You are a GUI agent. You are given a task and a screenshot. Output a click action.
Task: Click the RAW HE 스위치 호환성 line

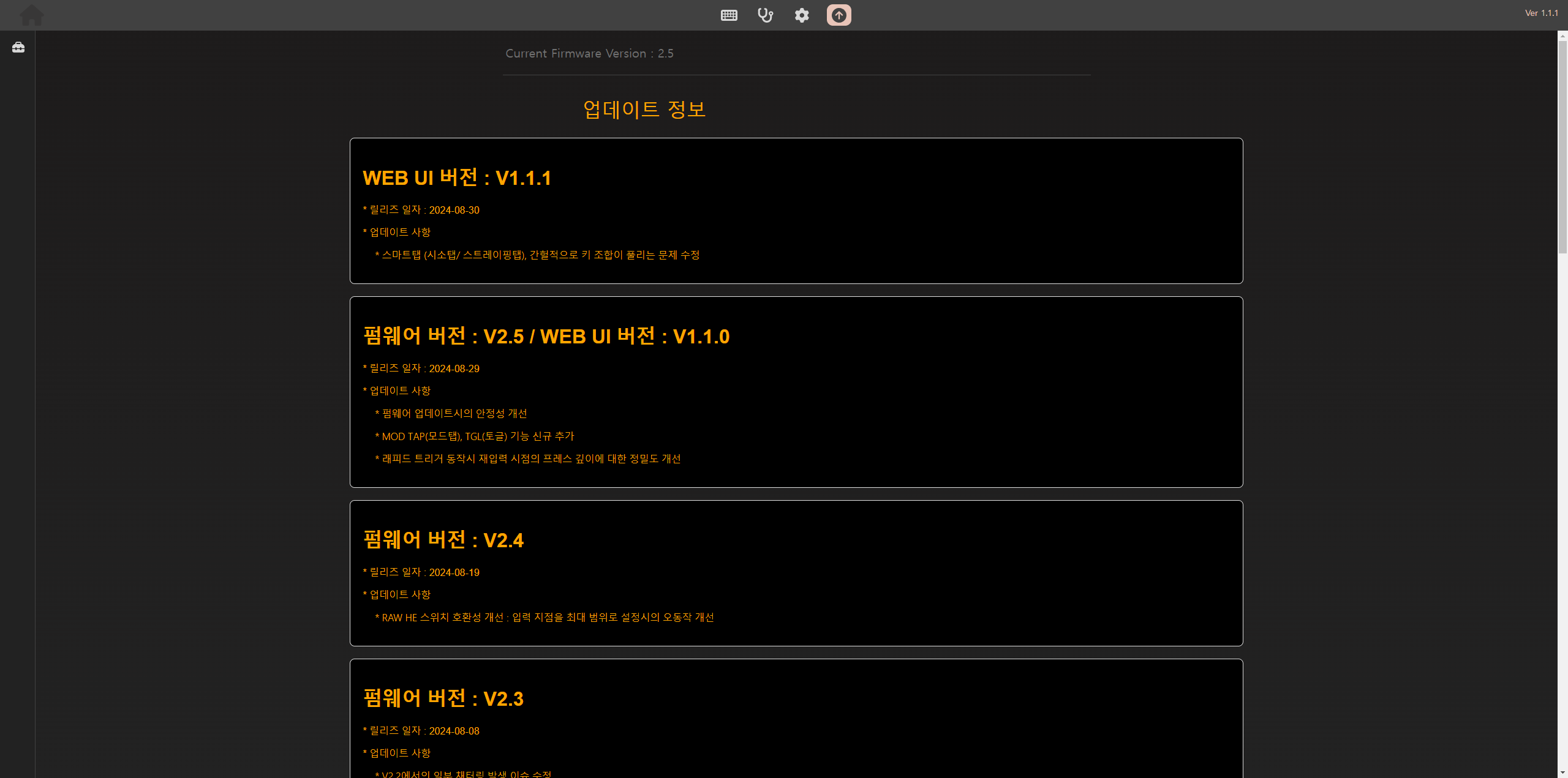[x=545, y=618]
